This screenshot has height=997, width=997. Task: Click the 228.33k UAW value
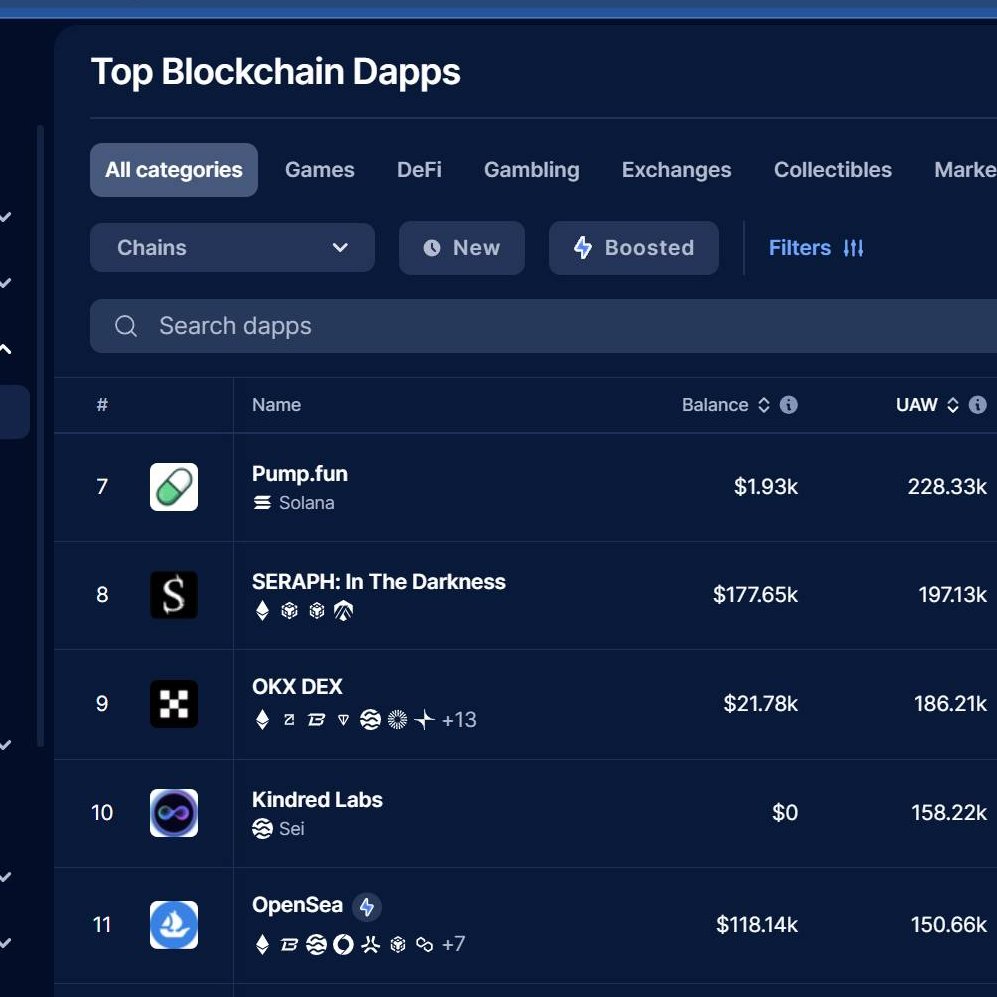pyautogui.click(x=947, y=486)
